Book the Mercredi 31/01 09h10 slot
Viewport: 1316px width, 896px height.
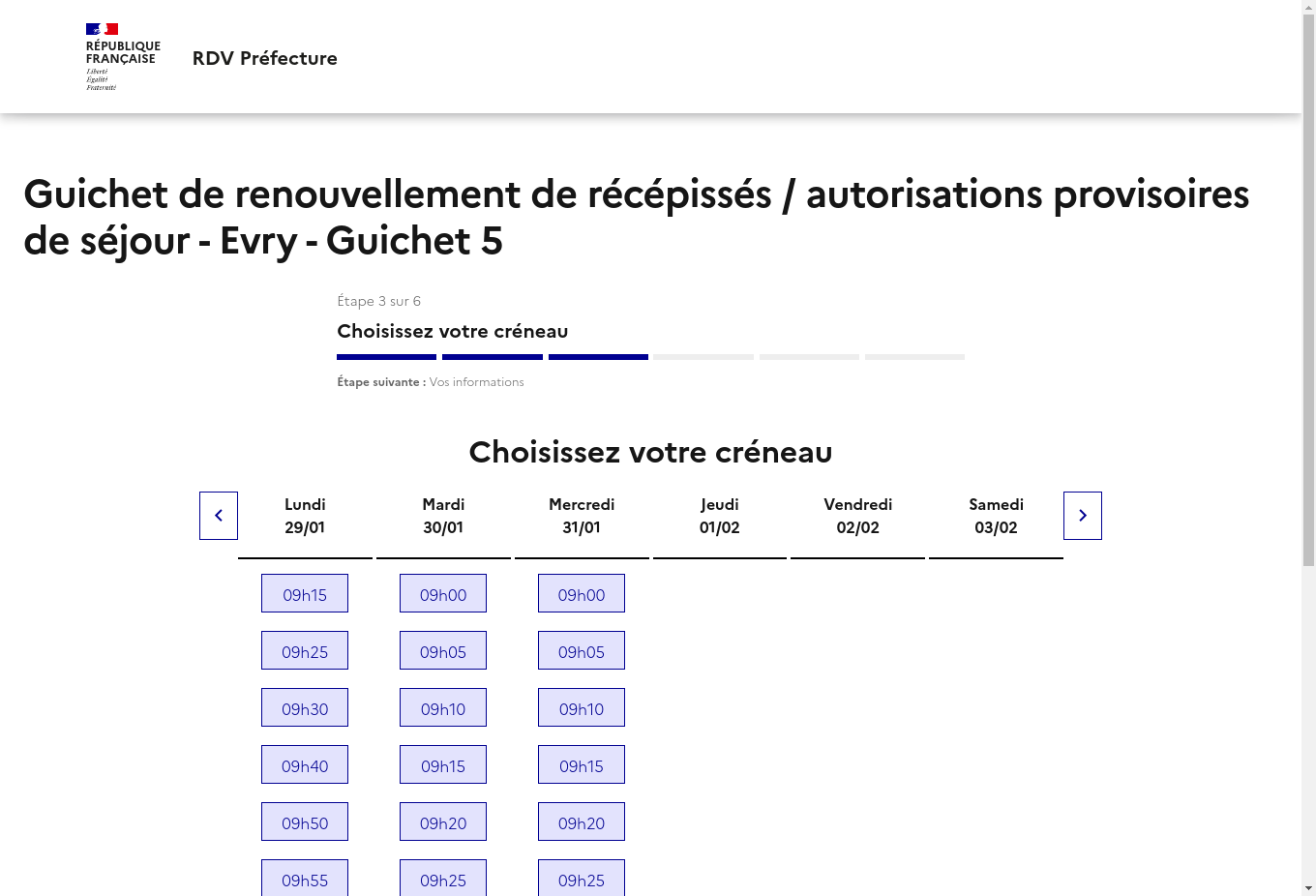tap(582, 708)
